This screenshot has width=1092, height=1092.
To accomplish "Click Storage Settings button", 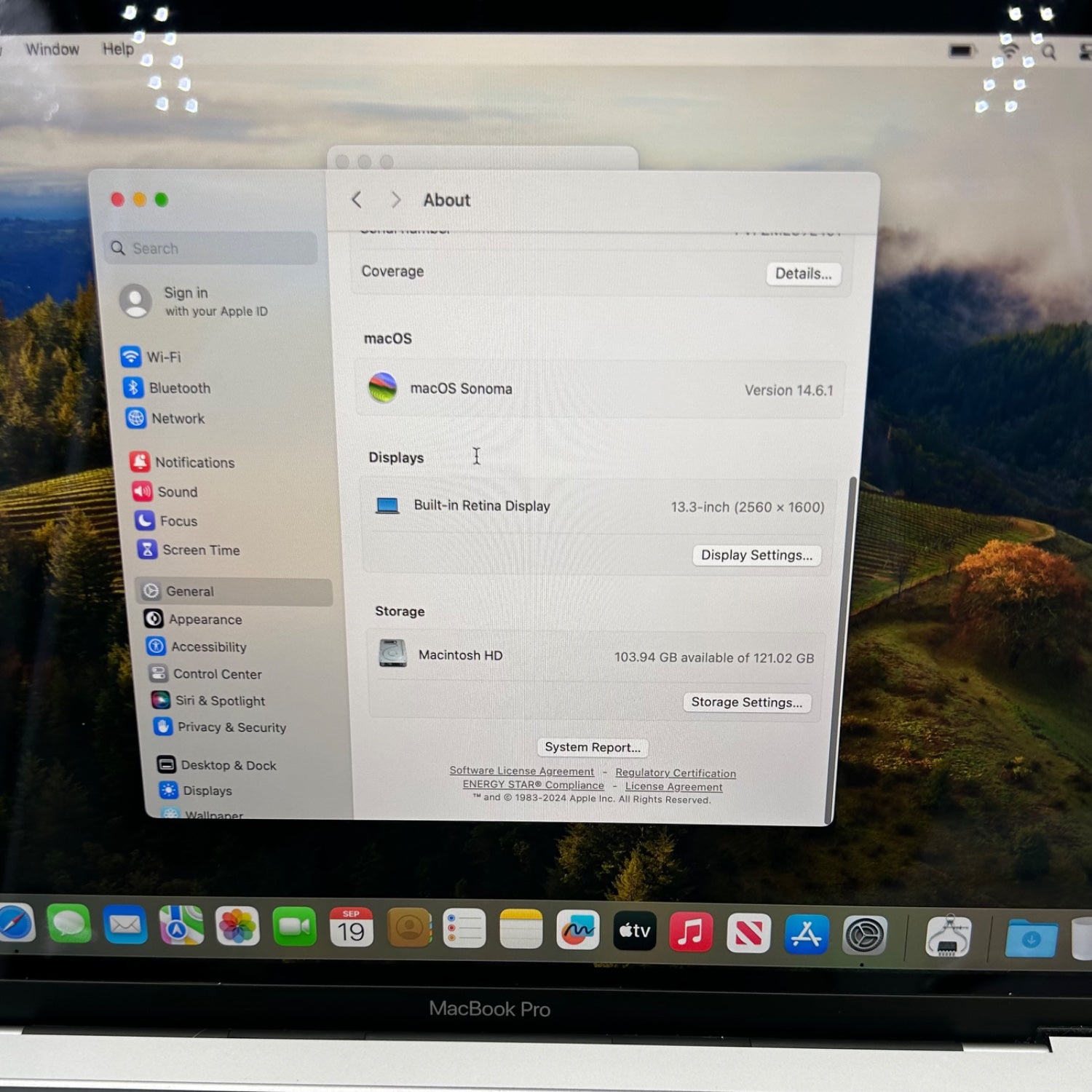I will [746, 703].
